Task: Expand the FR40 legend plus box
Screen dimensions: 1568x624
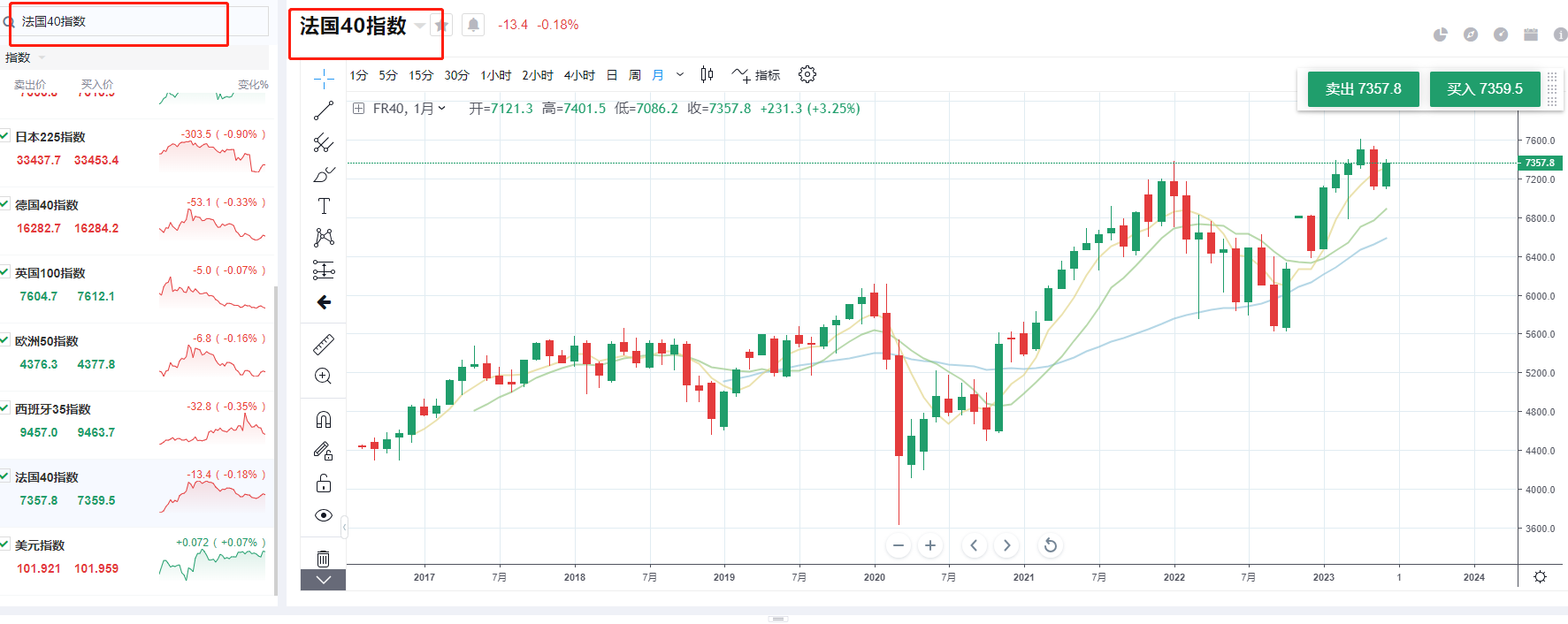Action: [358, 109]
